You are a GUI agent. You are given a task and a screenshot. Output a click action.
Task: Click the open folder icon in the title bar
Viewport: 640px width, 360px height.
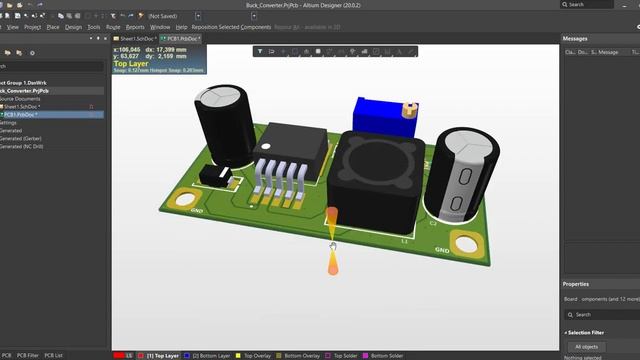point(9,5)
